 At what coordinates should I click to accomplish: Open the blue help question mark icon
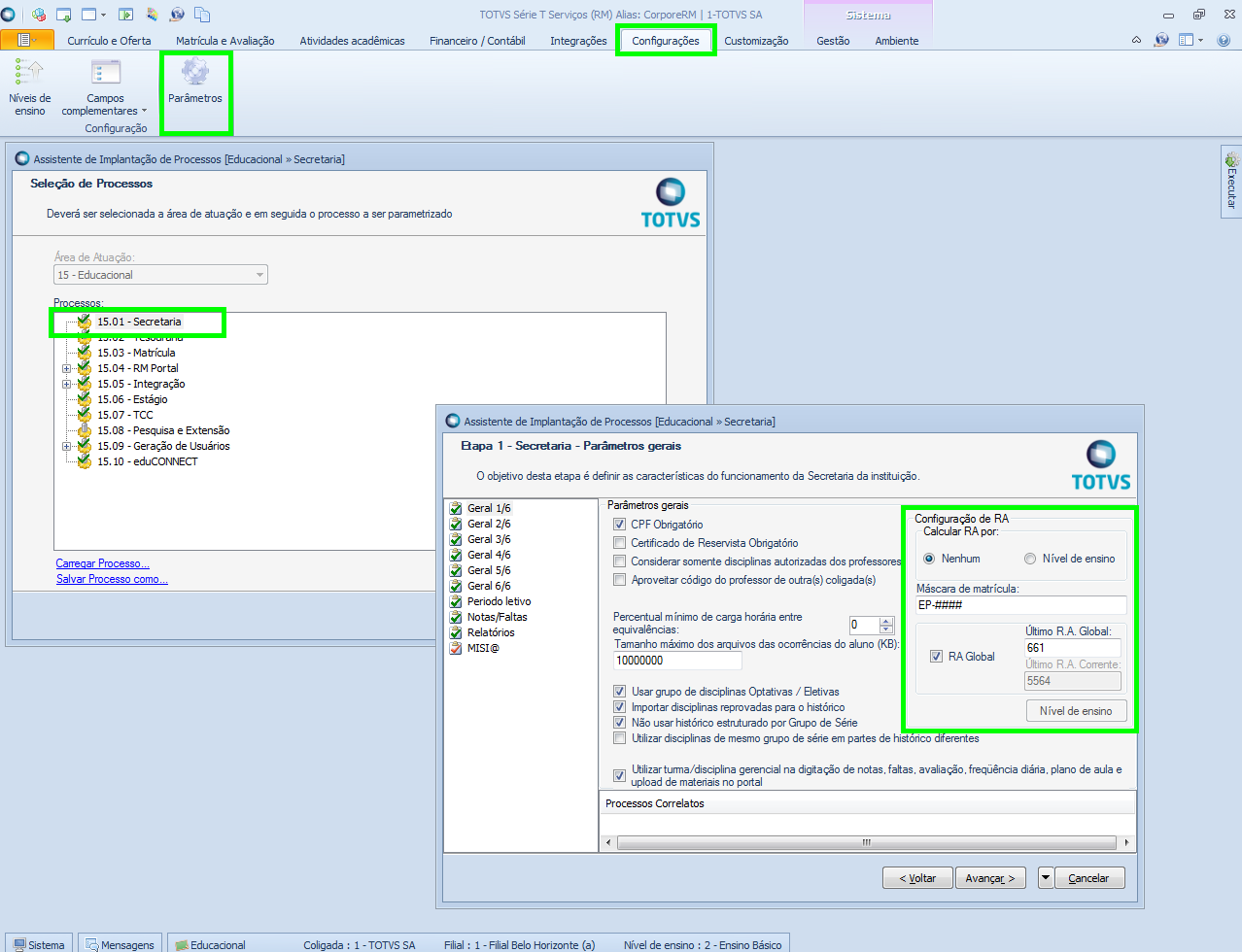1224,40
